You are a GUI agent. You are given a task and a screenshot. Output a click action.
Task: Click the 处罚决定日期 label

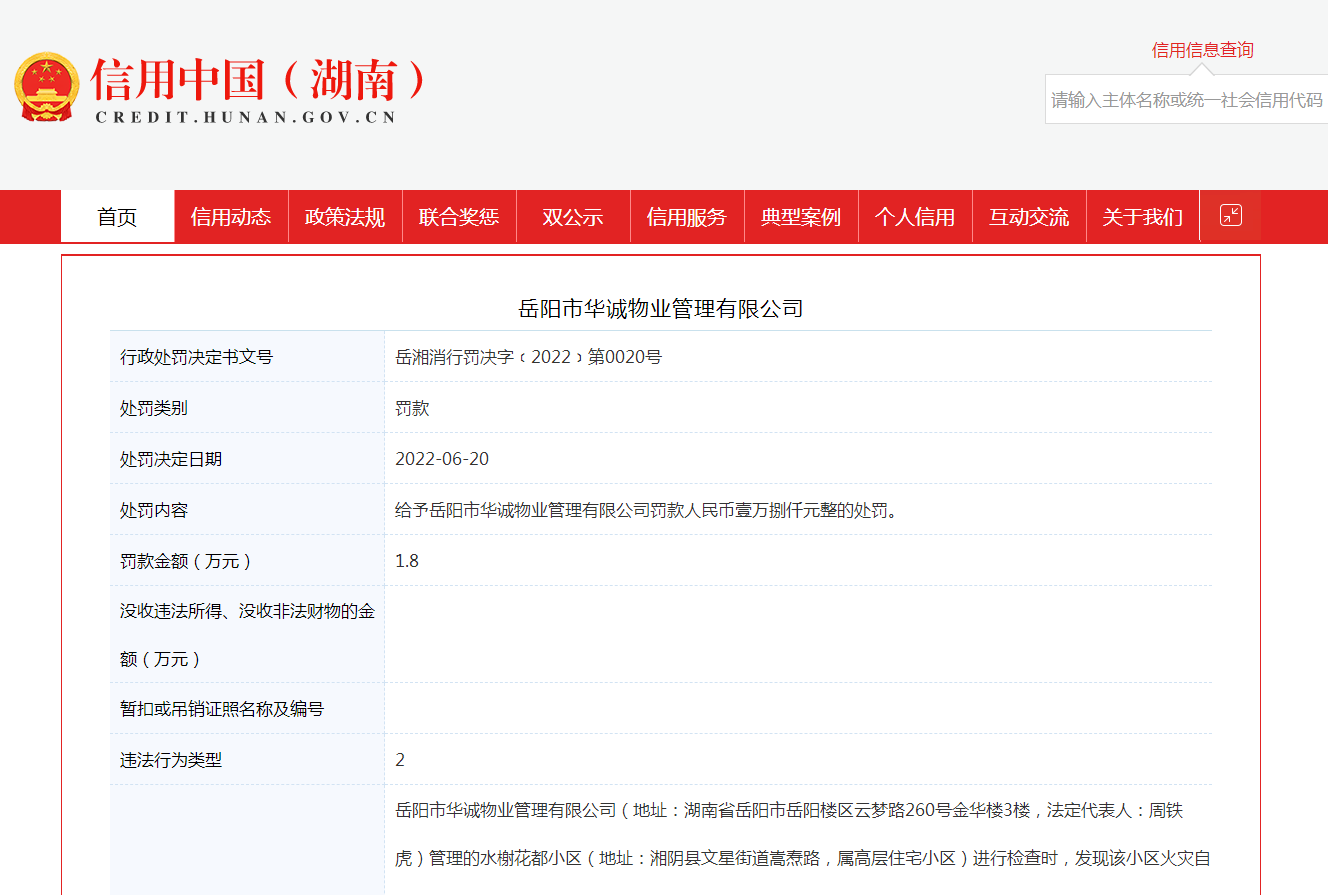(x=171, y=459)
